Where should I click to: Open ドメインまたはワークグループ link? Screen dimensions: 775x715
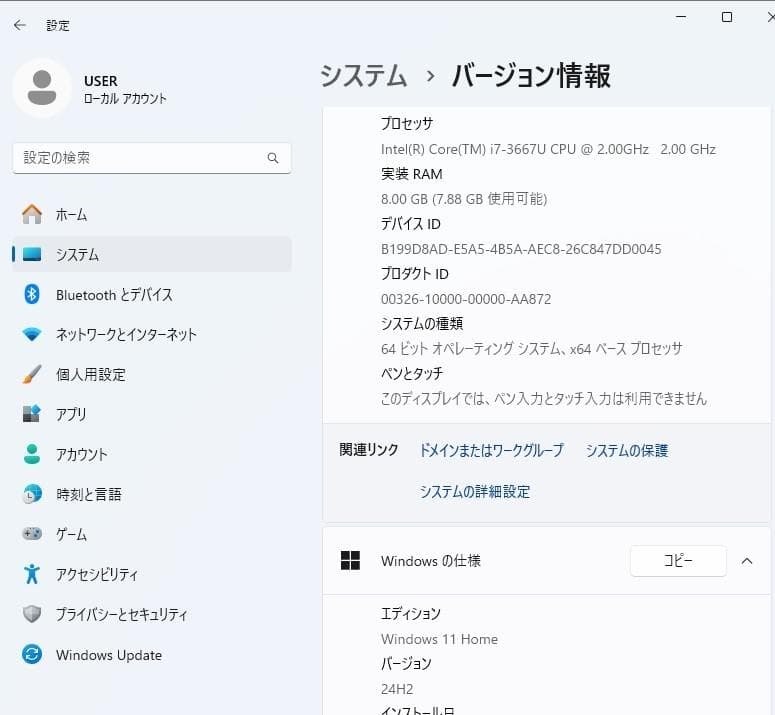coord(491,450)
